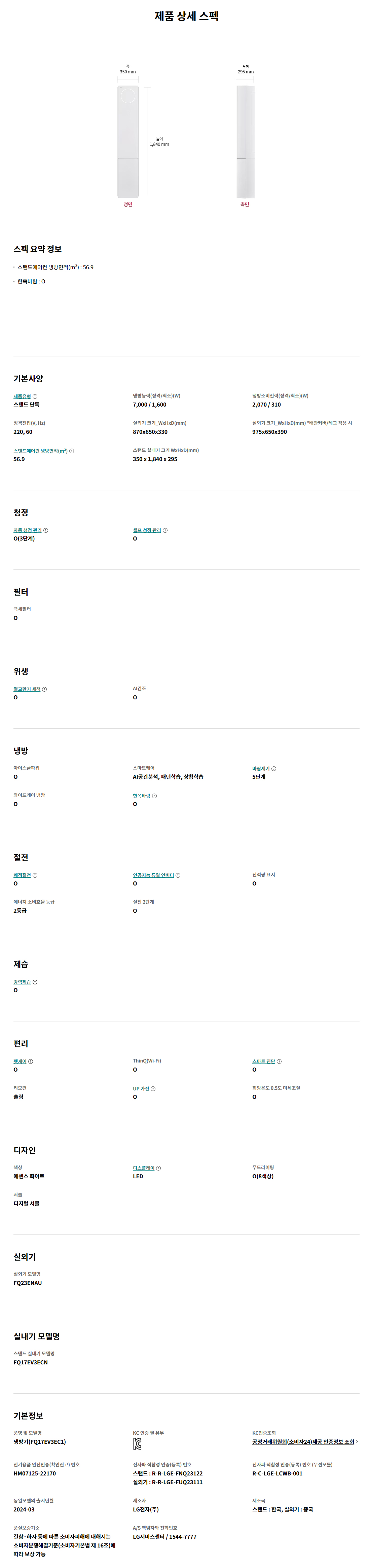Click the info icon beside 자동 청정 관리

pos(46,531)
